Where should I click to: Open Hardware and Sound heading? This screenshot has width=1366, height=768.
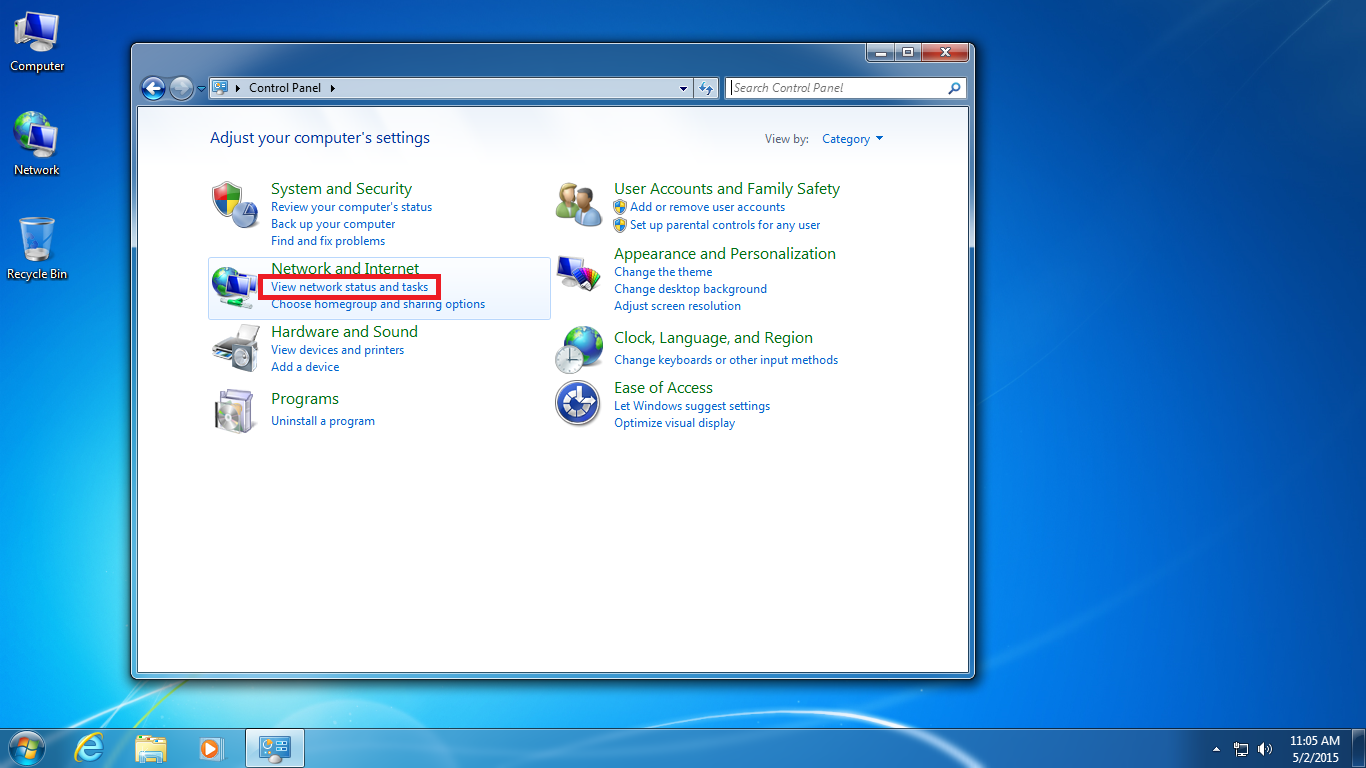(x=344, y=332)
